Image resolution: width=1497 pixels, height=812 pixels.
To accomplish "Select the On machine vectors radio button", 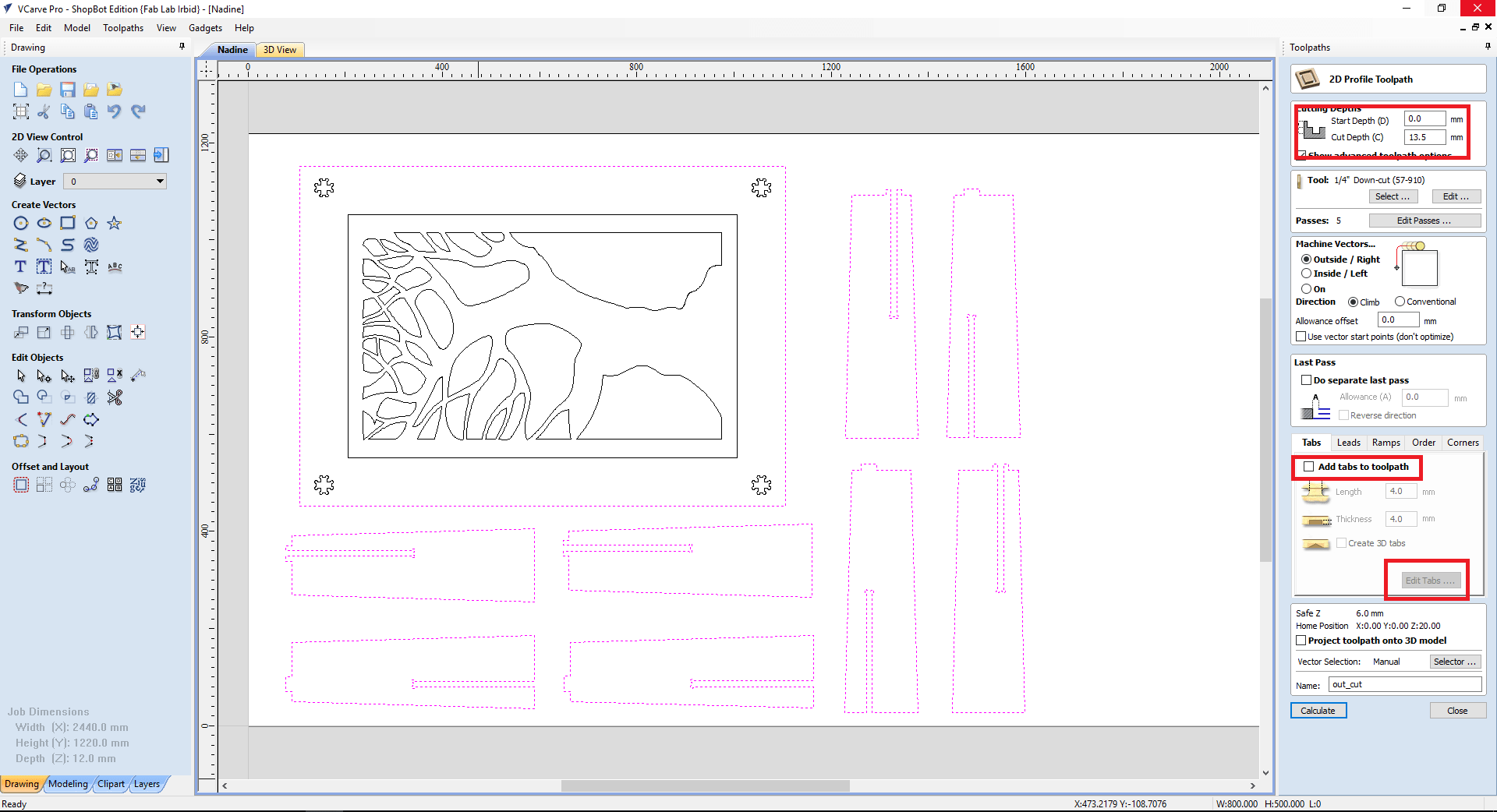I will (1306, 288).
